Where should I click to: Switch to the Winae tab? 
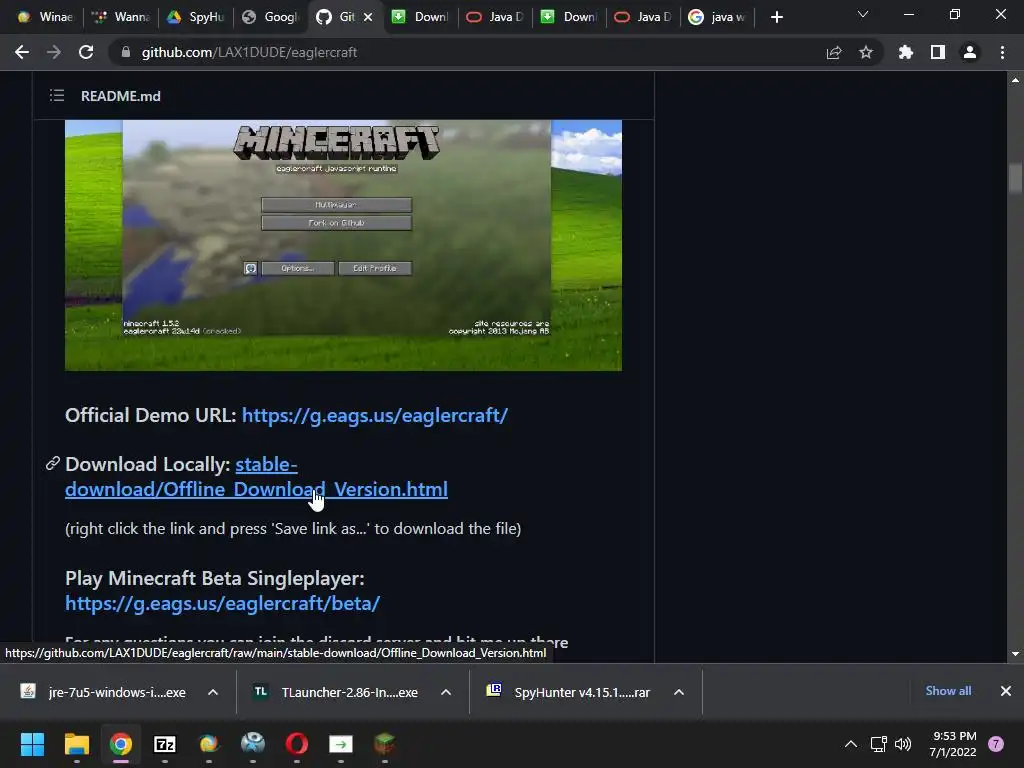[45, 17]
